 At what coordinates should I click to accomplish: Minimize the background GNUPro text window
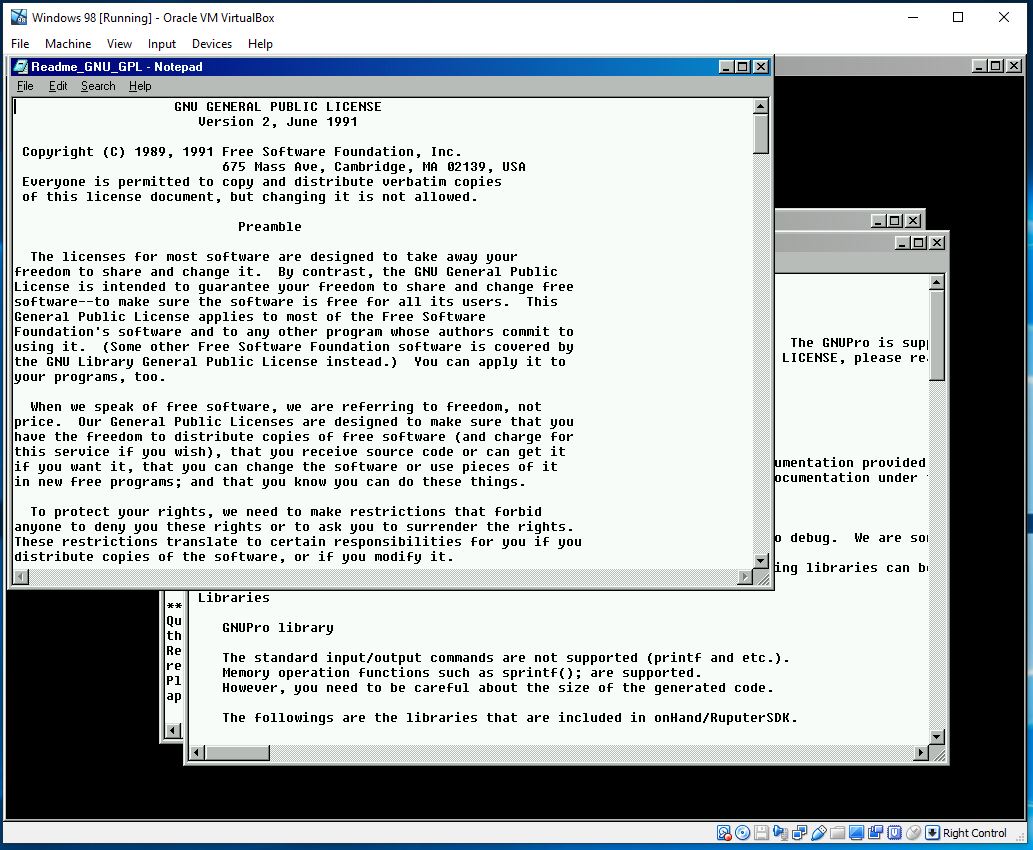click(x=902, y=242)
